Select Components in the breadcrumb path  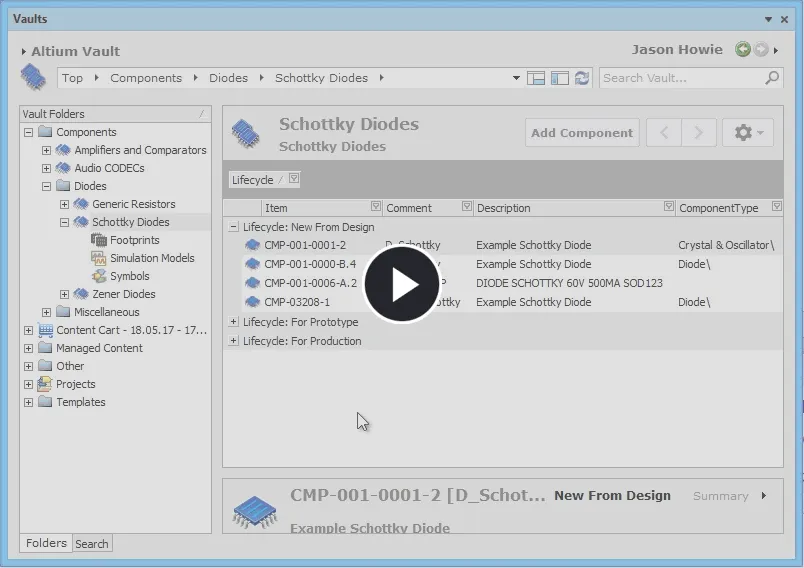(x=146, y=78)
